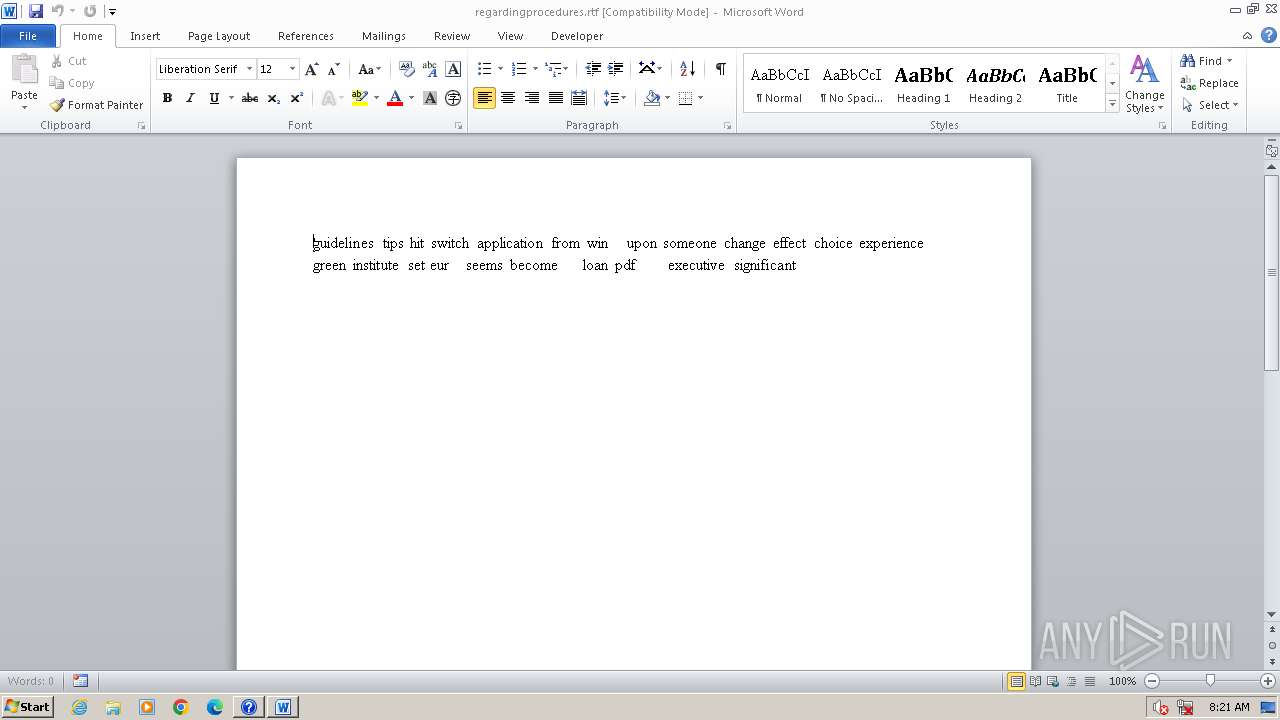Screen dimensions: 1280x720
Task: Open Google Chrome from taskbar
Action: pos(181,707)
